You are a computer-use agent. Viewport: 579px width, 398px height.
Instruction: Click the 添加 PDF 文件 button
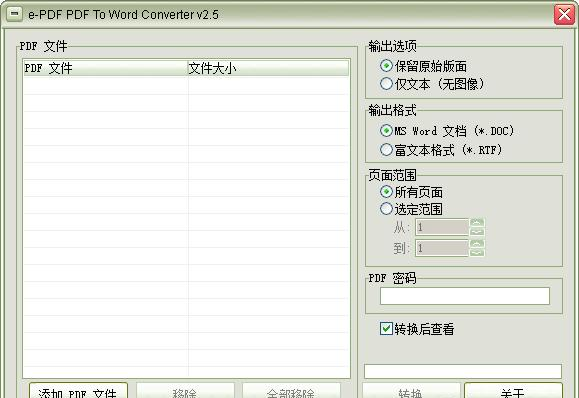[78, 391]
